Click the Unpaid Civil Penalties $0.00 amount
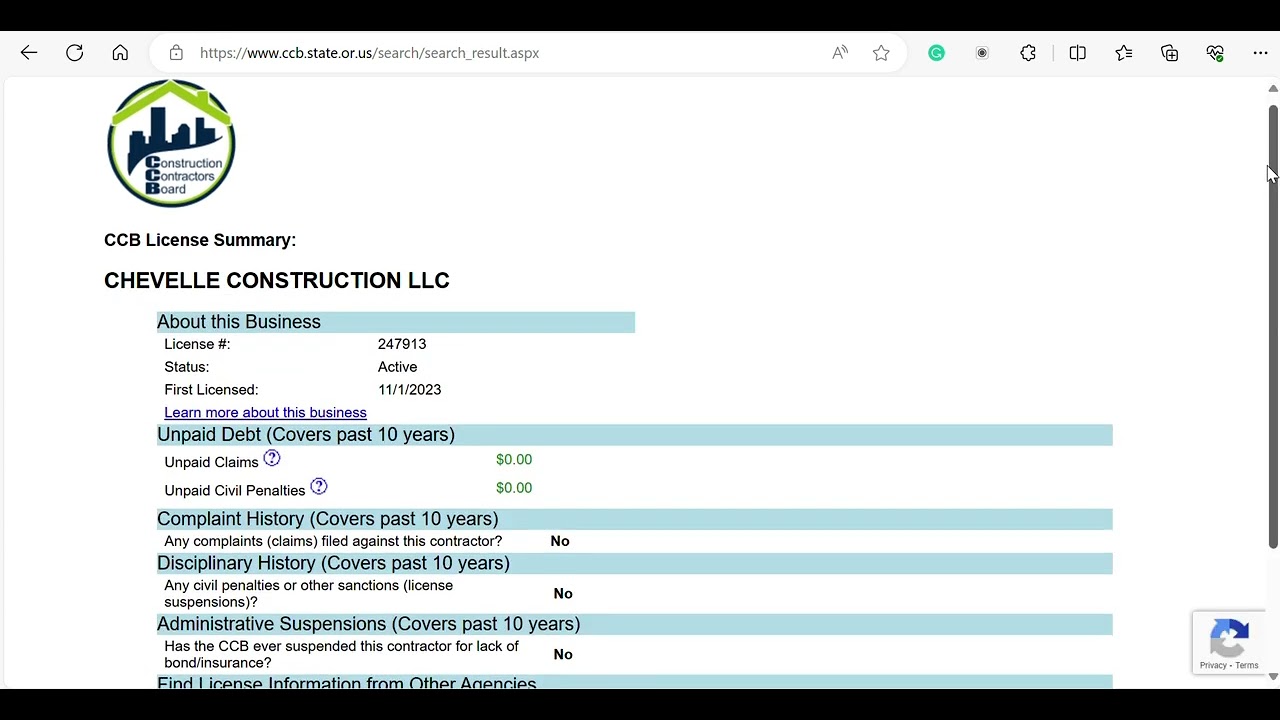1280x720 pixels. (x=514, y=487)
